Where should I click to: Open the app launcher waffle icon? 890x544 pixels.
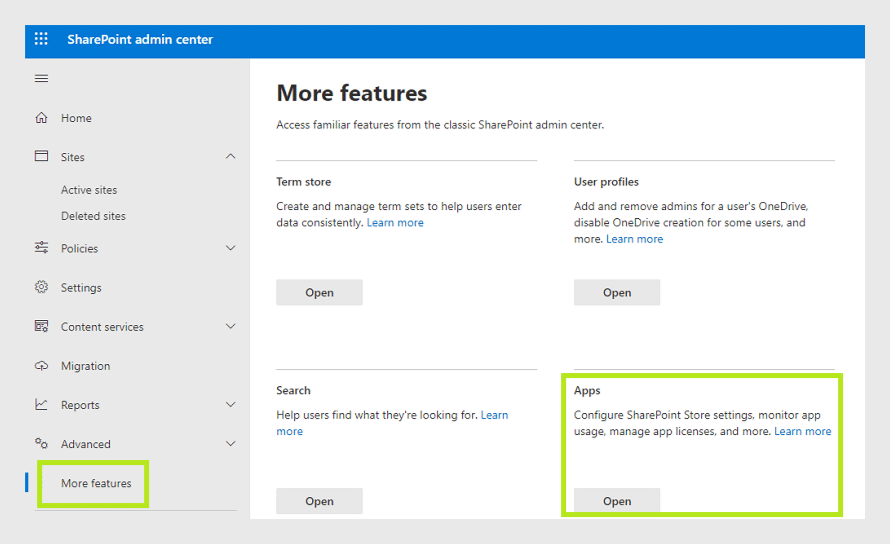pos(41,39)
